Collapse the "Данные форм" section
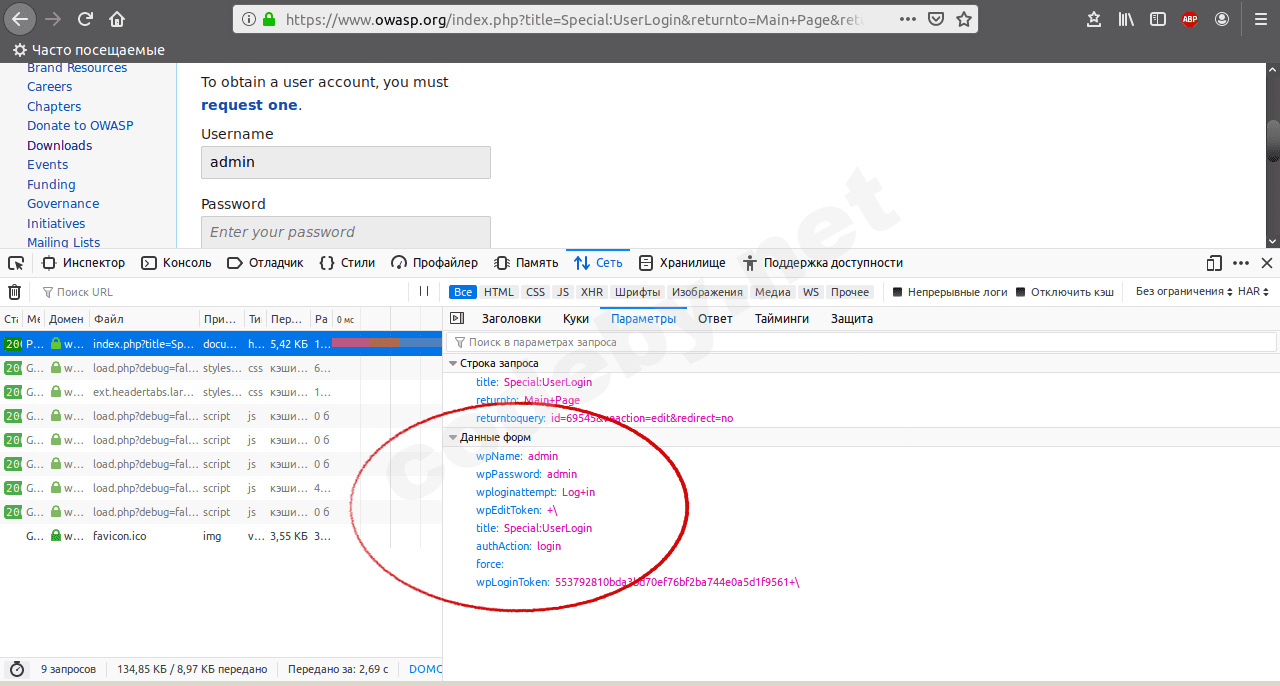Viewport: 1280px width, 686px height. pos(453,438)
